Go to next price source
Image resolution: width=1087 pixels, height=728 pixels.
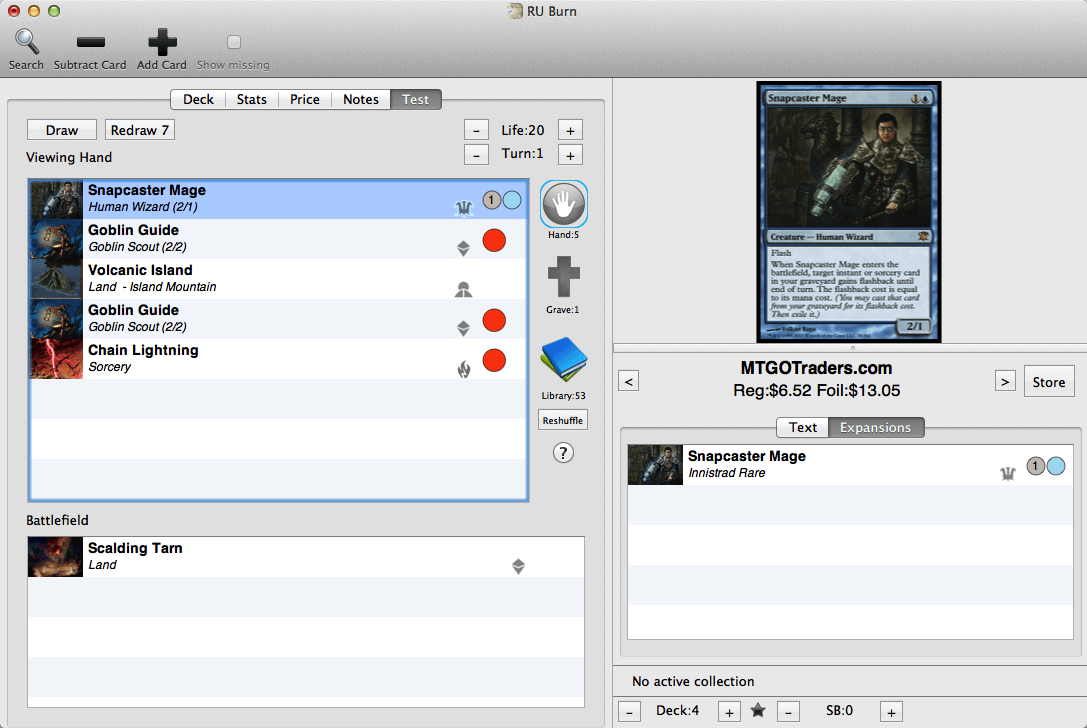point(1005,381)
